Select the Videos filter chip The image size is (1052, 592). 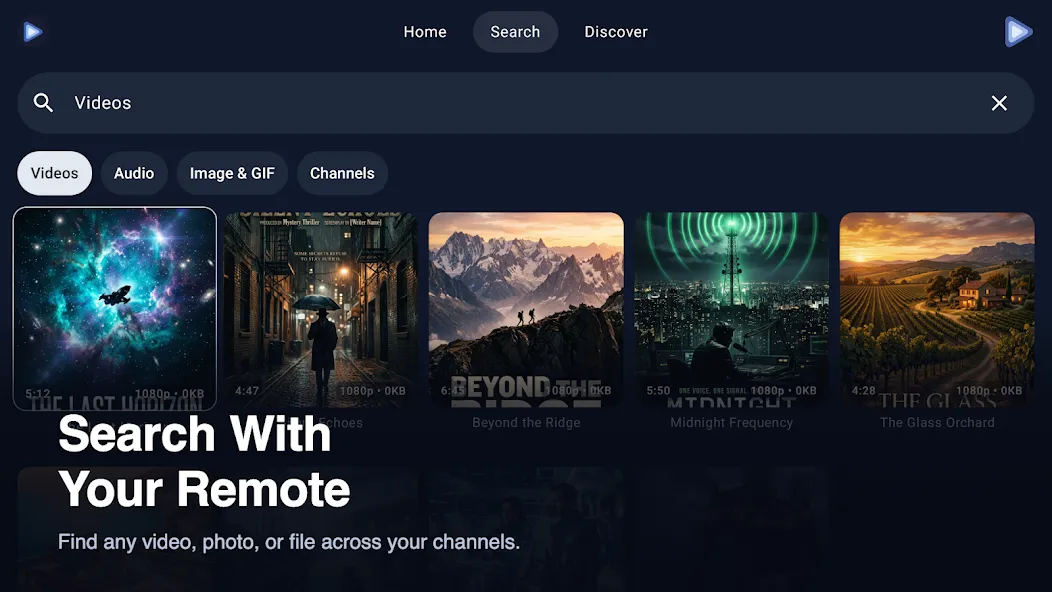point(54,173)
